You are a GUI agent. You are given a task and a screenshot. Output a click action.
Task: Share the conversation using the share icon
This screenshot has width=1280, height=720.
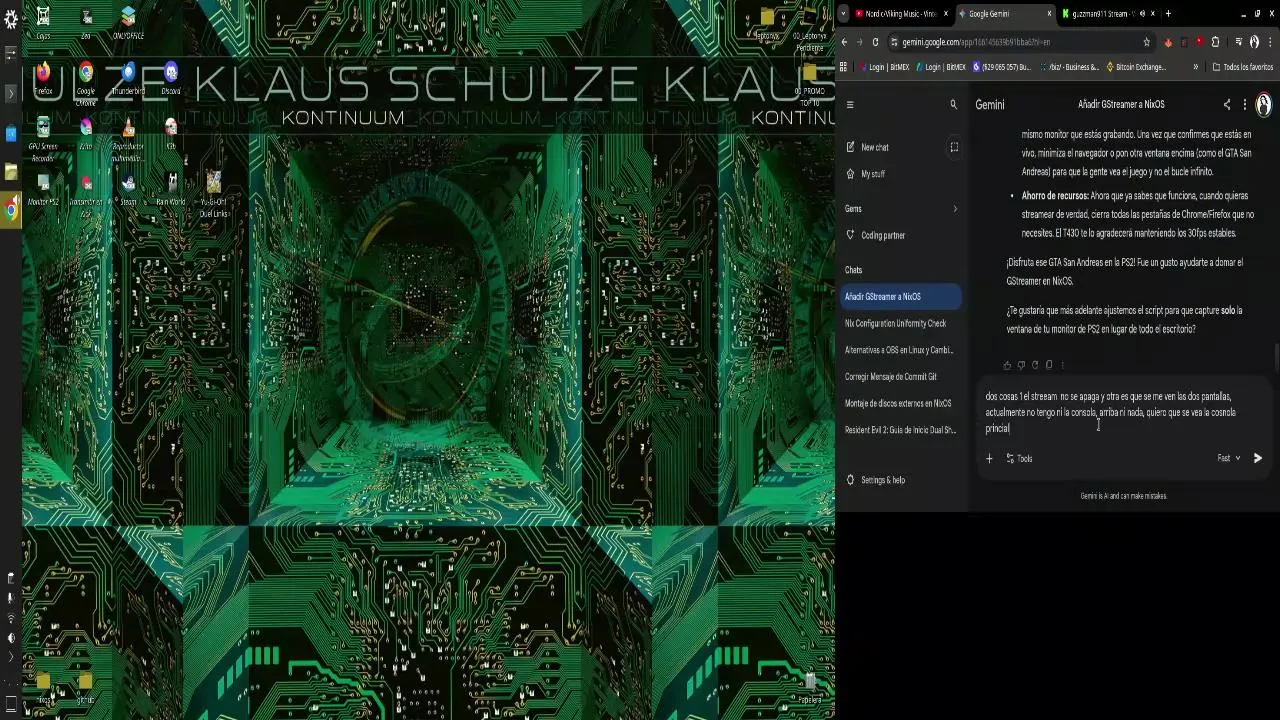pyautogui.click(x=1227, y=104)
